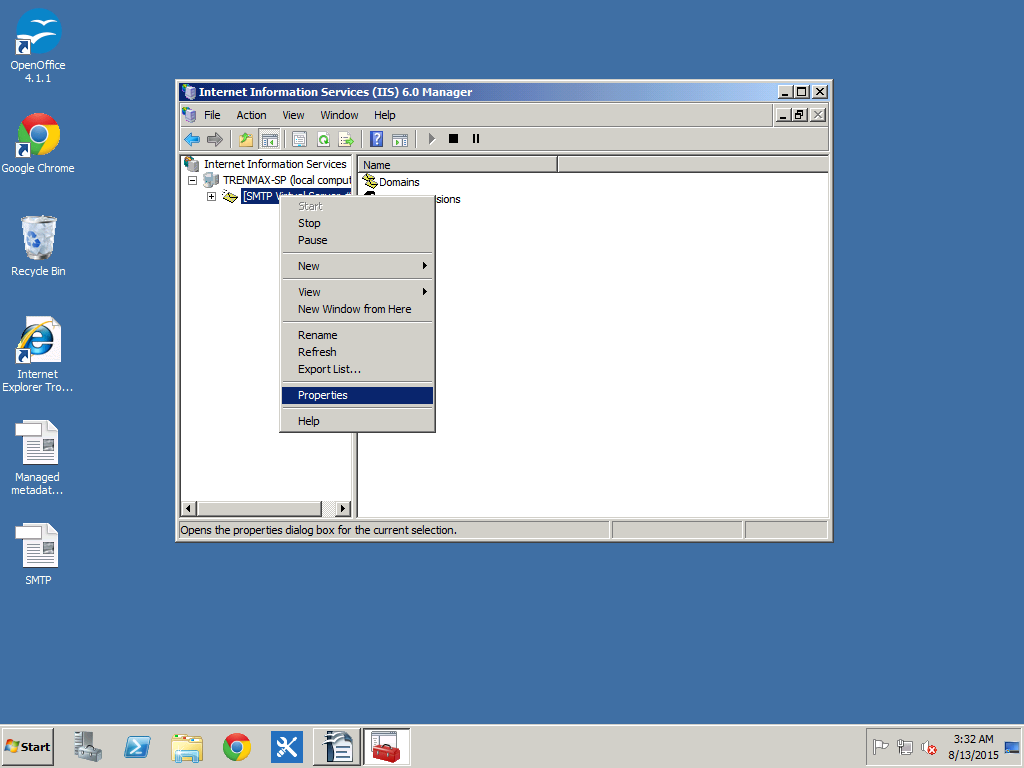Open the Window menu
Viewport: 1024px width, 768px height.
[339, 115]
